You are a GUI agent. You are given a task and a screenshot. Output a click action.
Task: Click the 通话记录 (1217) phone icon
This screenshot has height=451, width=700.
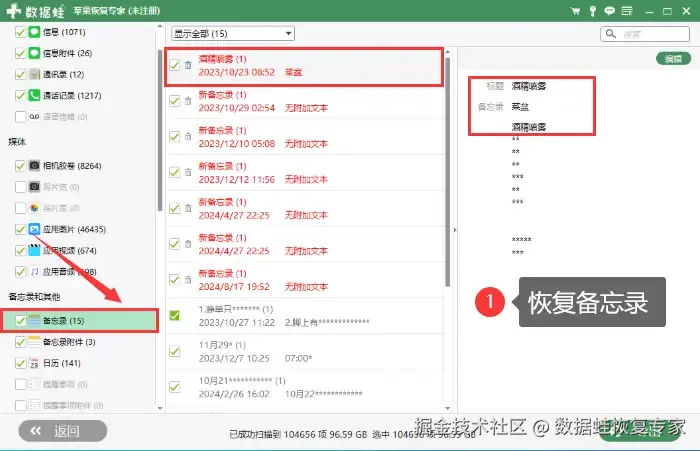pyautogui.click(x=34, y=95)
